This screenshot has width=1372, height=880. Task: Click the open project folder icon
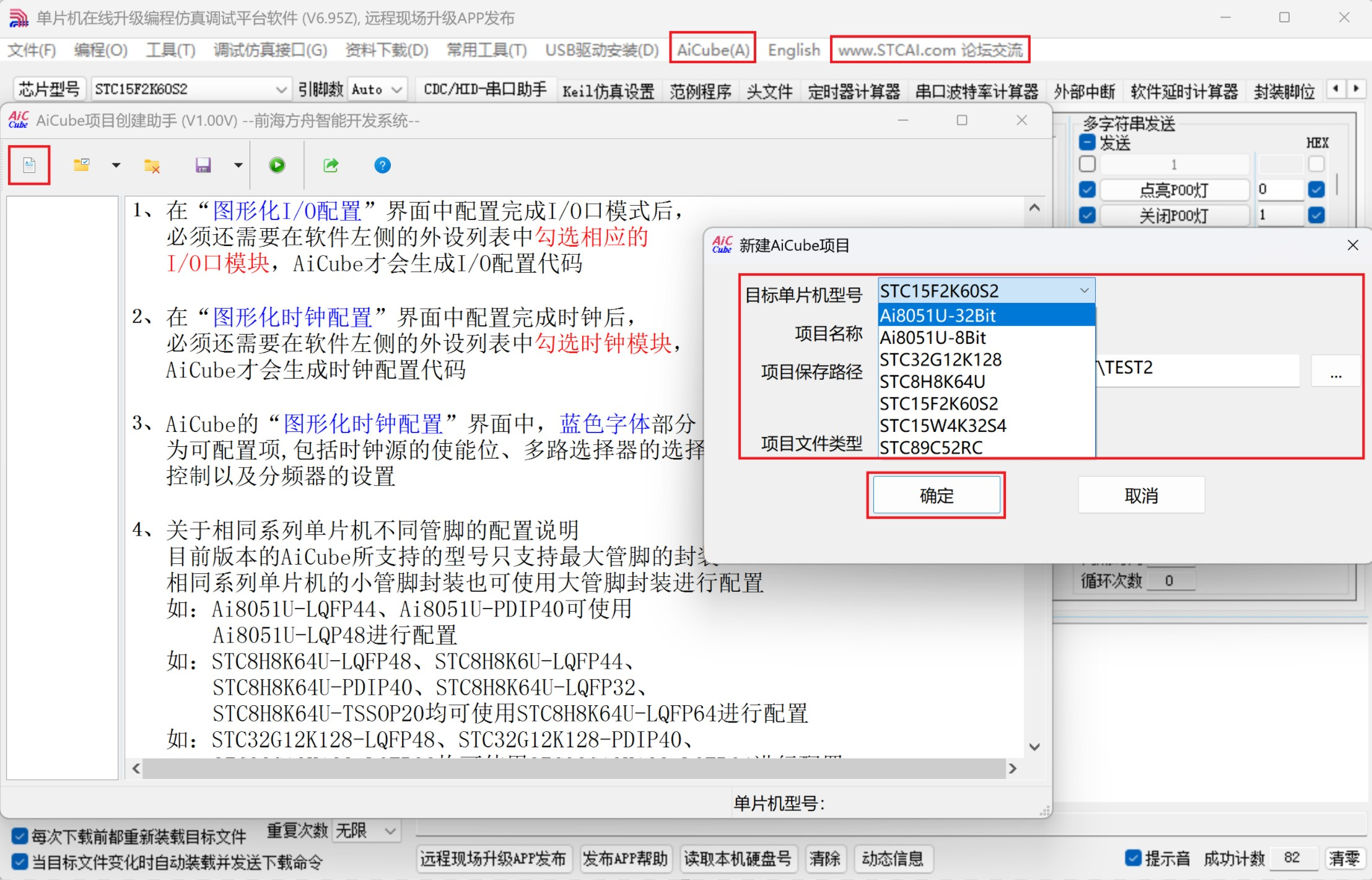pos(82,165)
